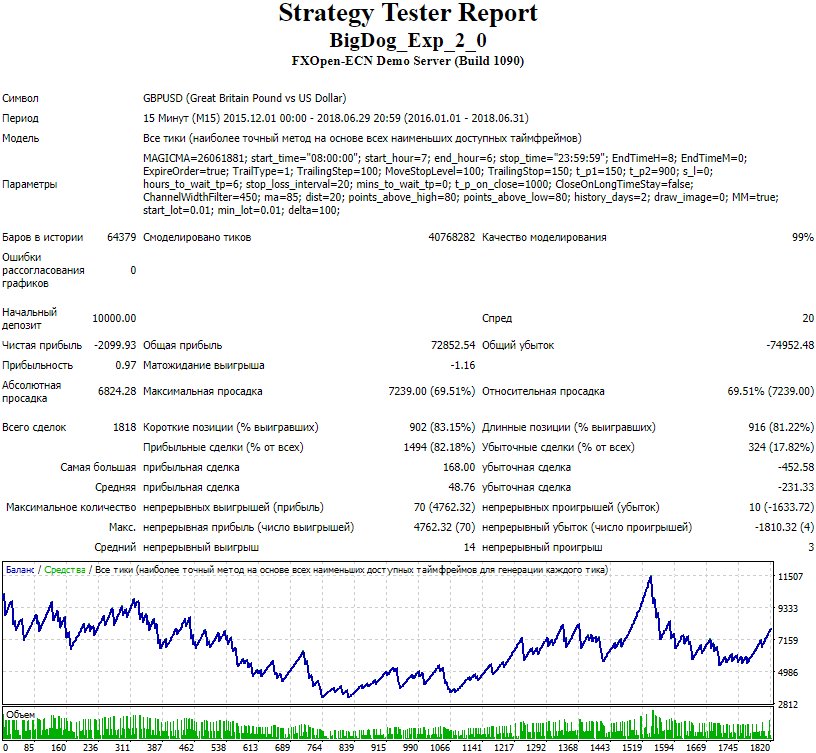Select profit trades value 1494 (82.18%)
This screenshot has height=753, width=816.
pyautogui.click(x=439, y=447)
